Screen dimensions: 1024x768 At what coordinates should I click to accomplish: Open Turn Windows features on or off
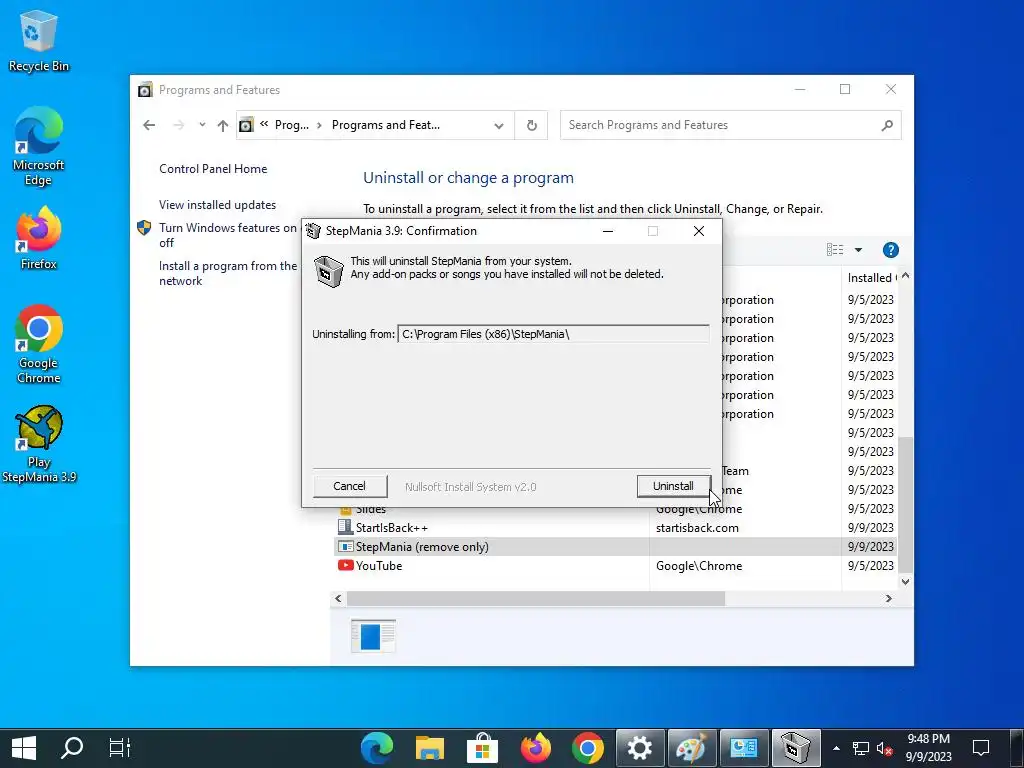pyautogui.click(x=227, y=235)
